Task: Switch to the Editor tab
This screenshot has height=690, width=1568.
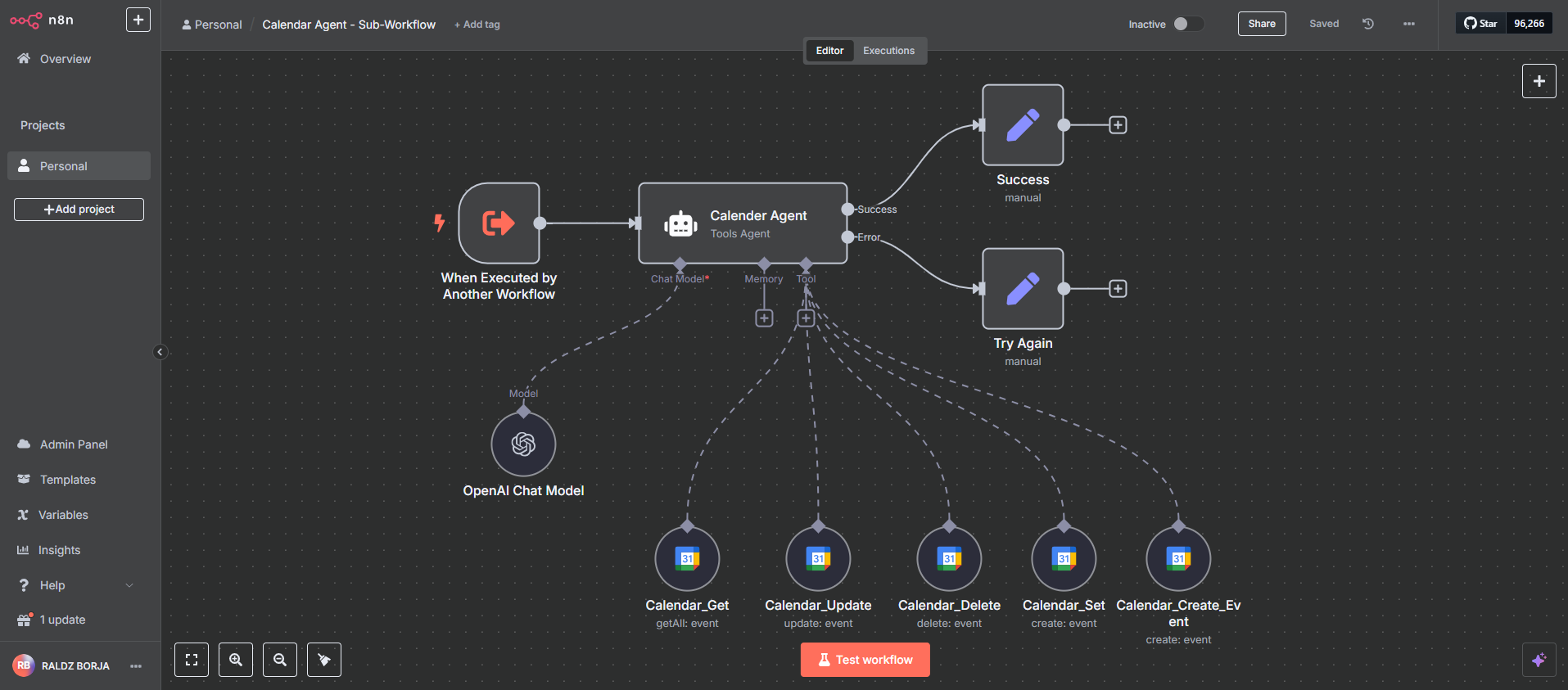Action: coord(829,51)
